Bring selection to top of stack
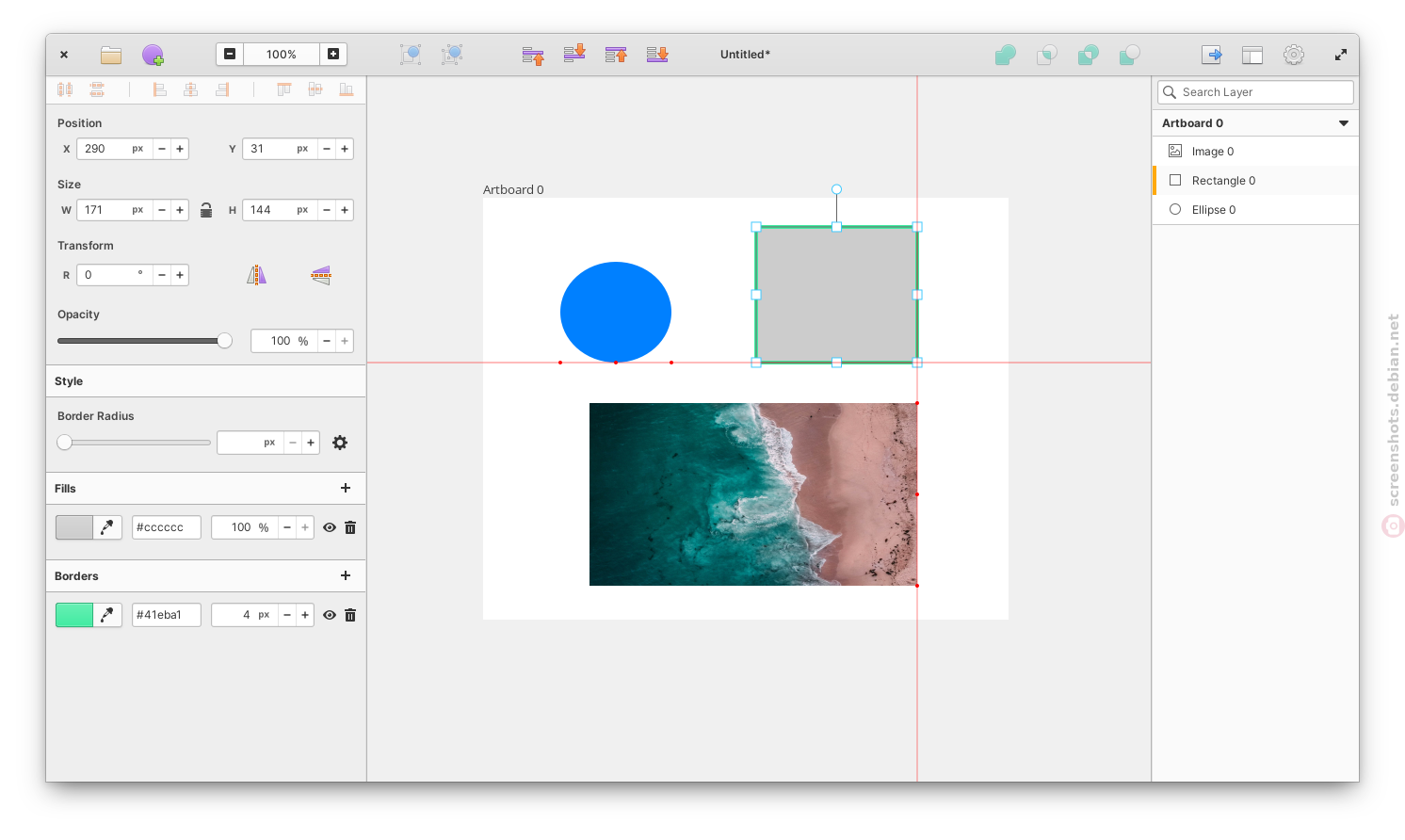 [x=616, y=55]
